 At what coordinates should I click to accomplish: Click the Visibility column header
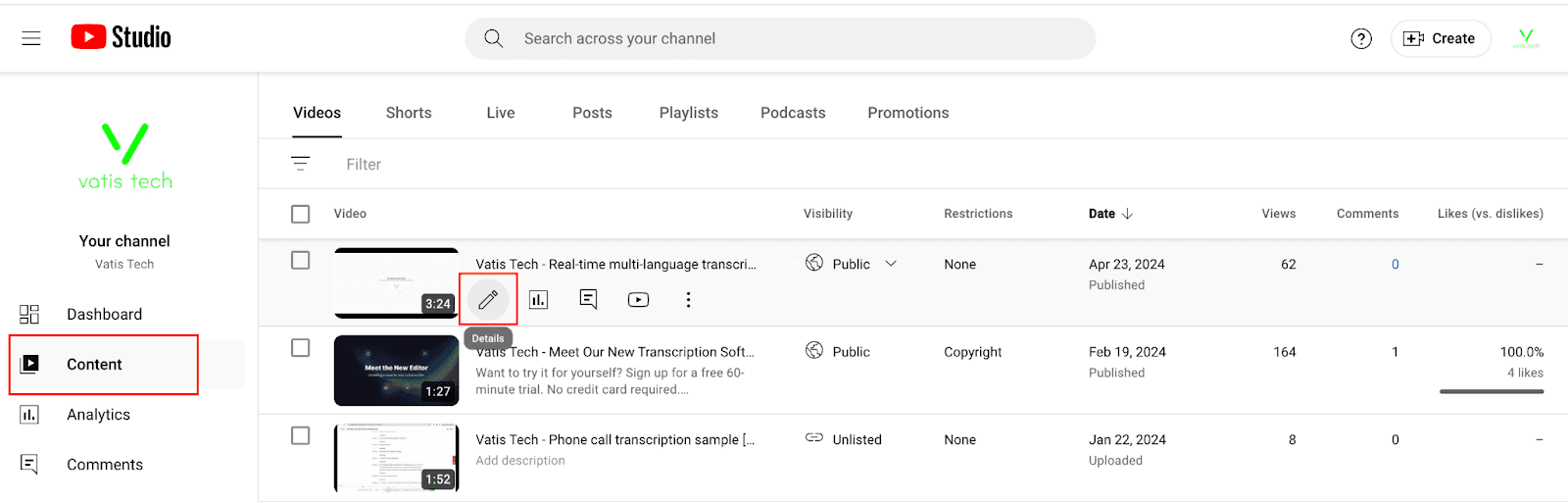(828, 214)
